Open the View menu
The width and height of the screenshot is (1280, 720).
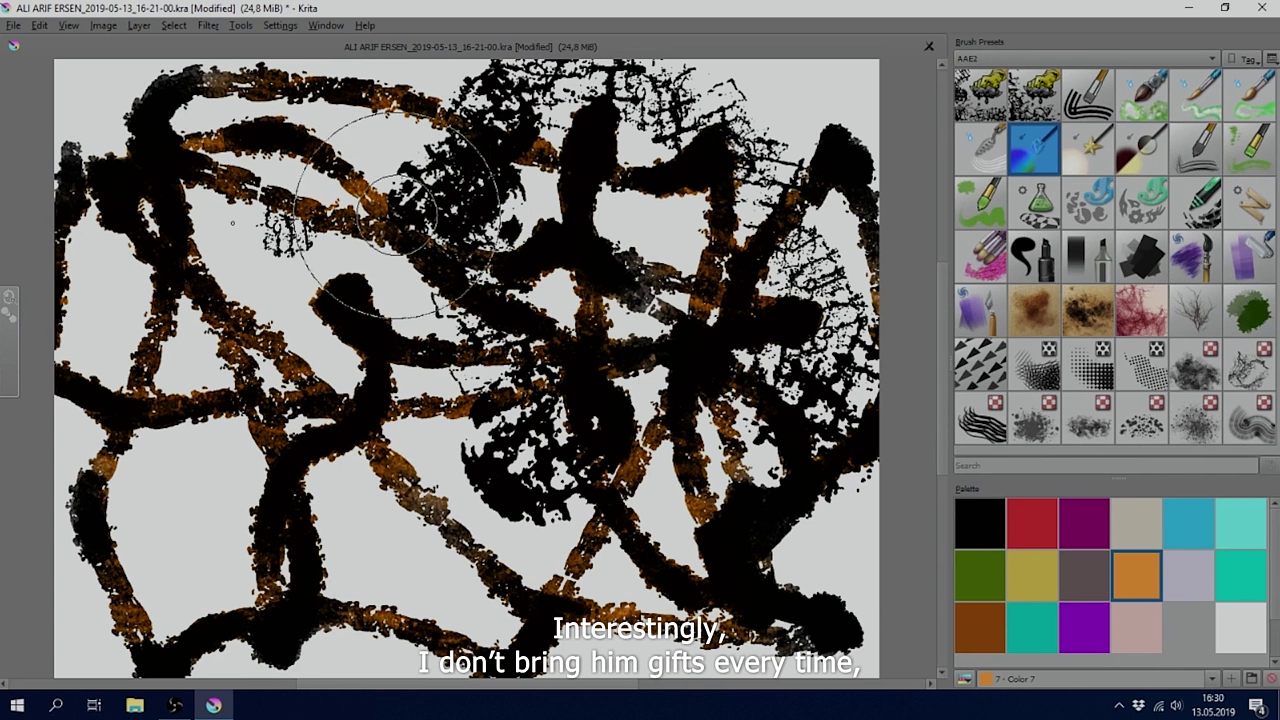click(69, 25)
